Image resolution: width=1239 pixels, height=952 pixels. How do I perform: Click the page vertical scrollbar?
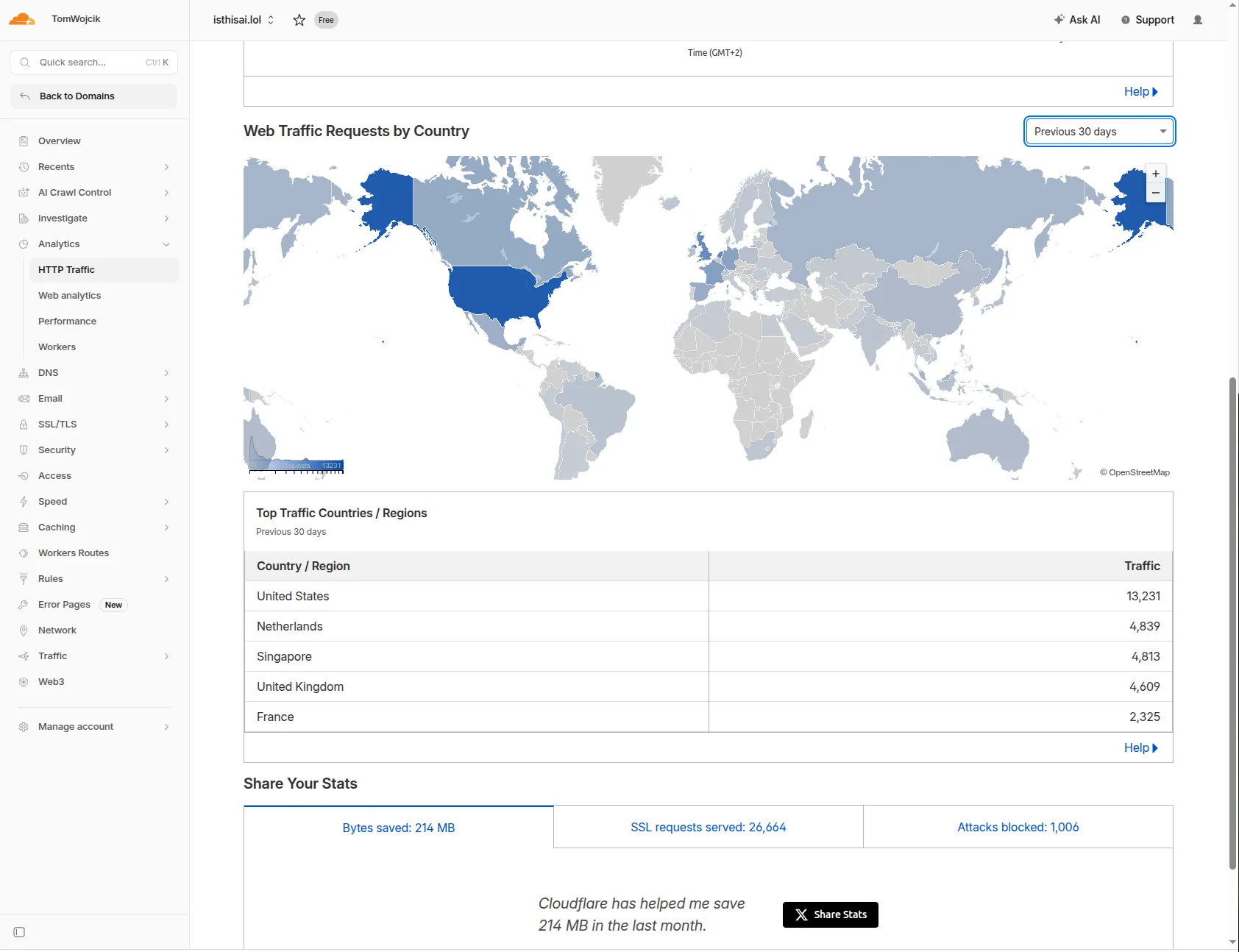(x=1232, y=622)
